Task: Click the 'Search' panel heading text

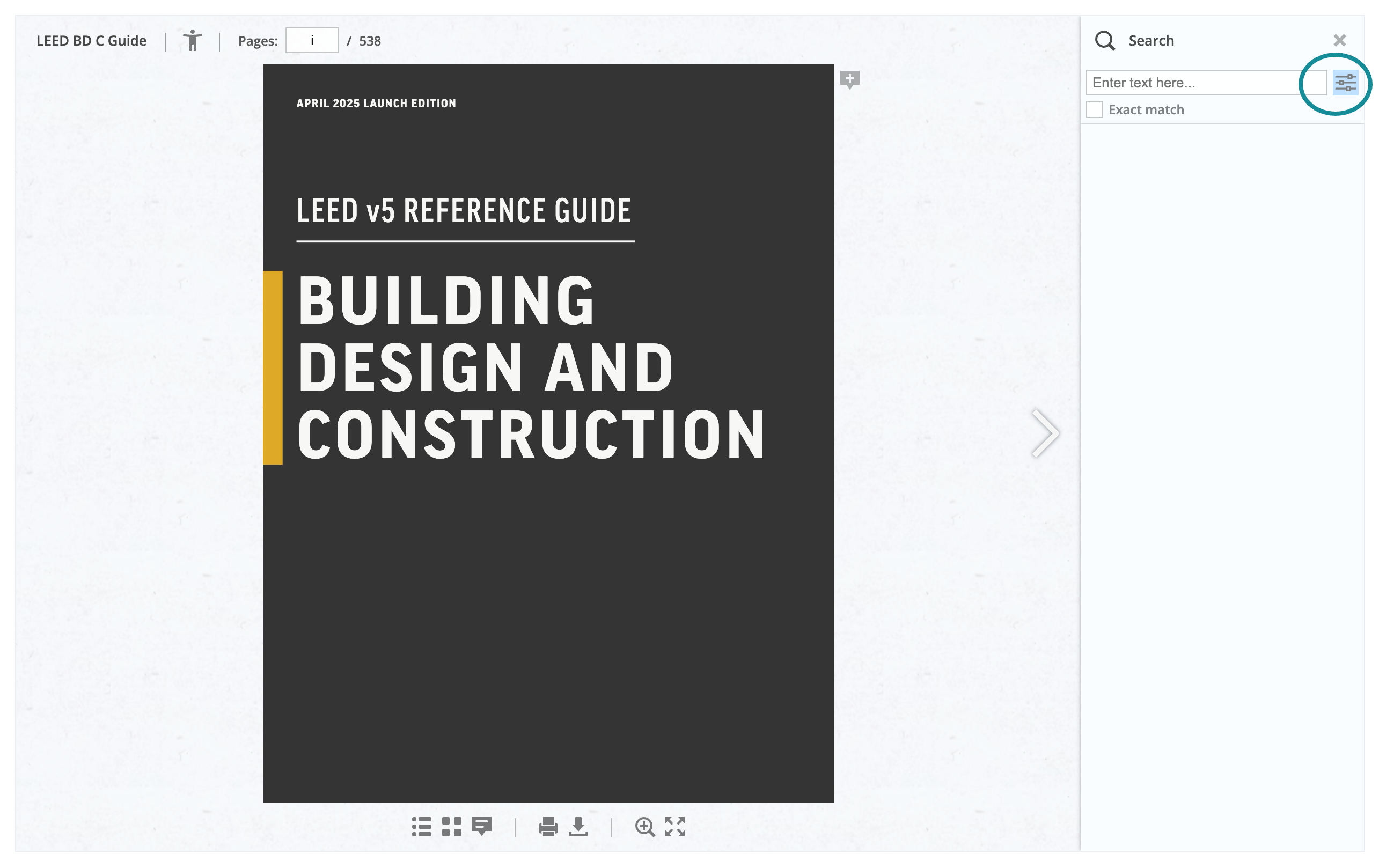Action: (x=1151, y=41)
